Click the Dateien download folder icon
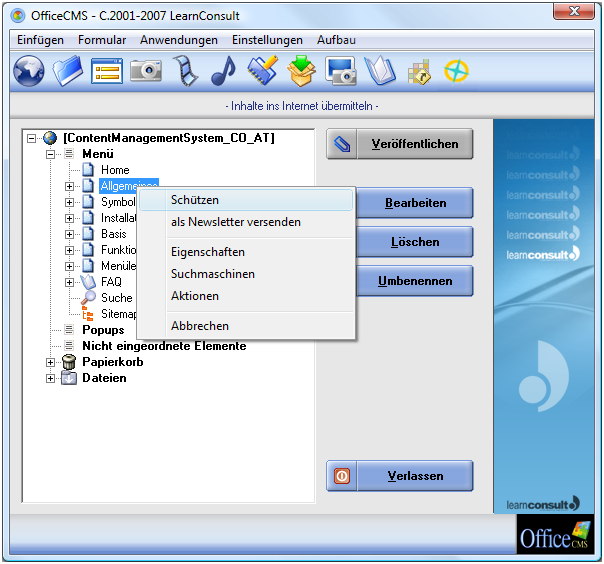The image size is (604, 564). tap(69, 378)
